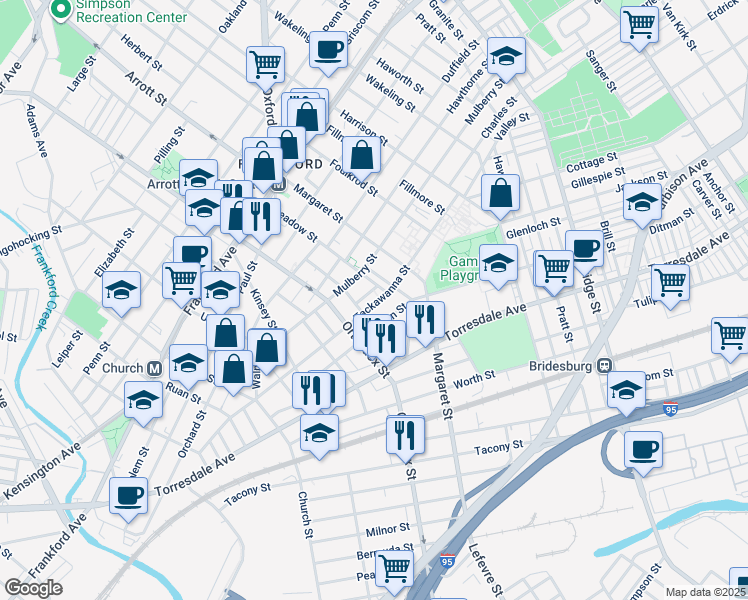Select the restaurant marker near Meadow St
This screenshot has width=748, height=600.
tap(261, 217)
